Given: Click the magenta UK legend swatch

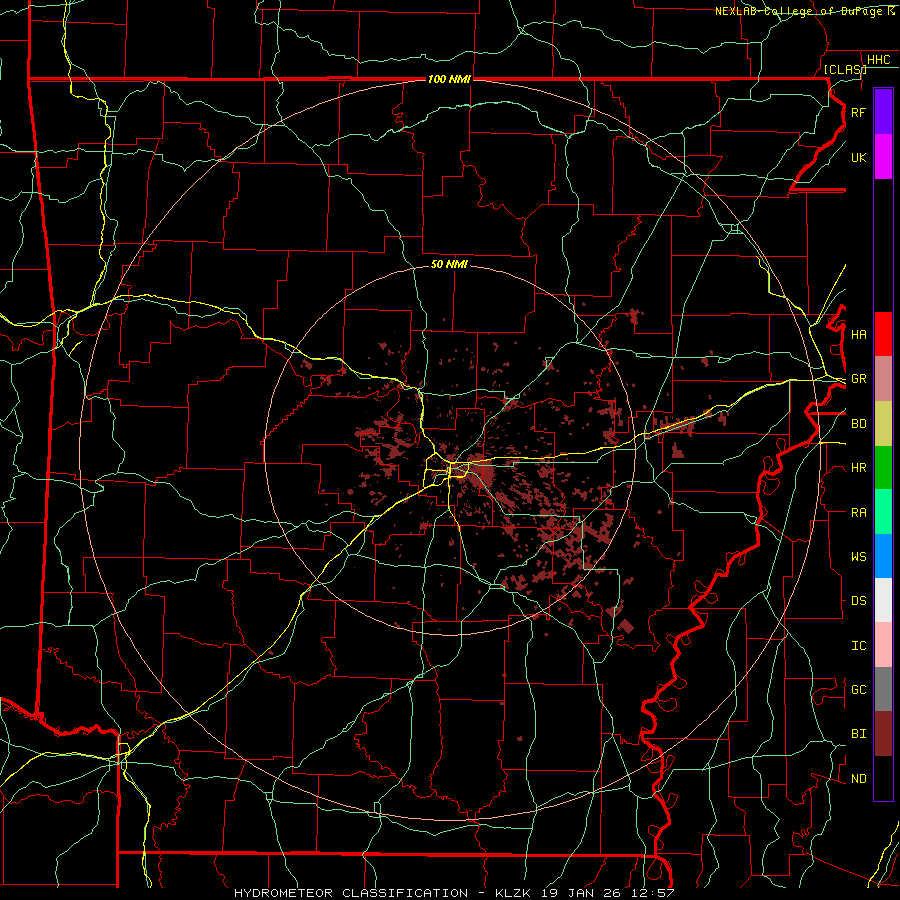Looking at the screenshot, I should (x=883, y=157).
